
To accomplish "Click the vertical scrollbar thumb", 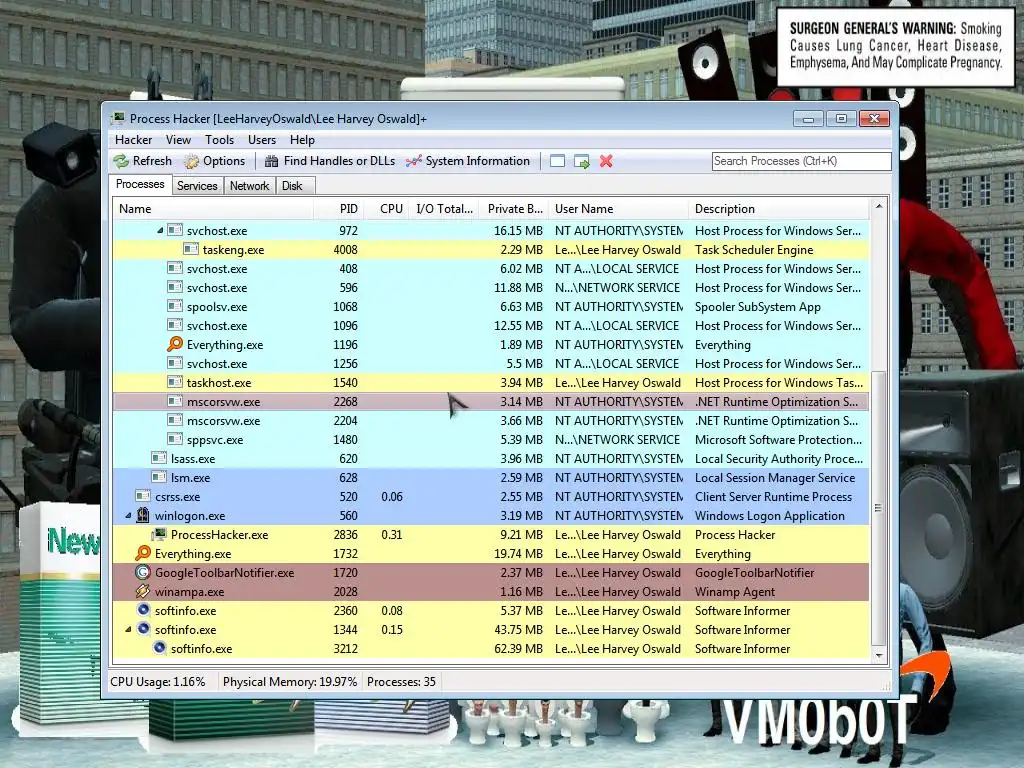I will tap(879, 507).
